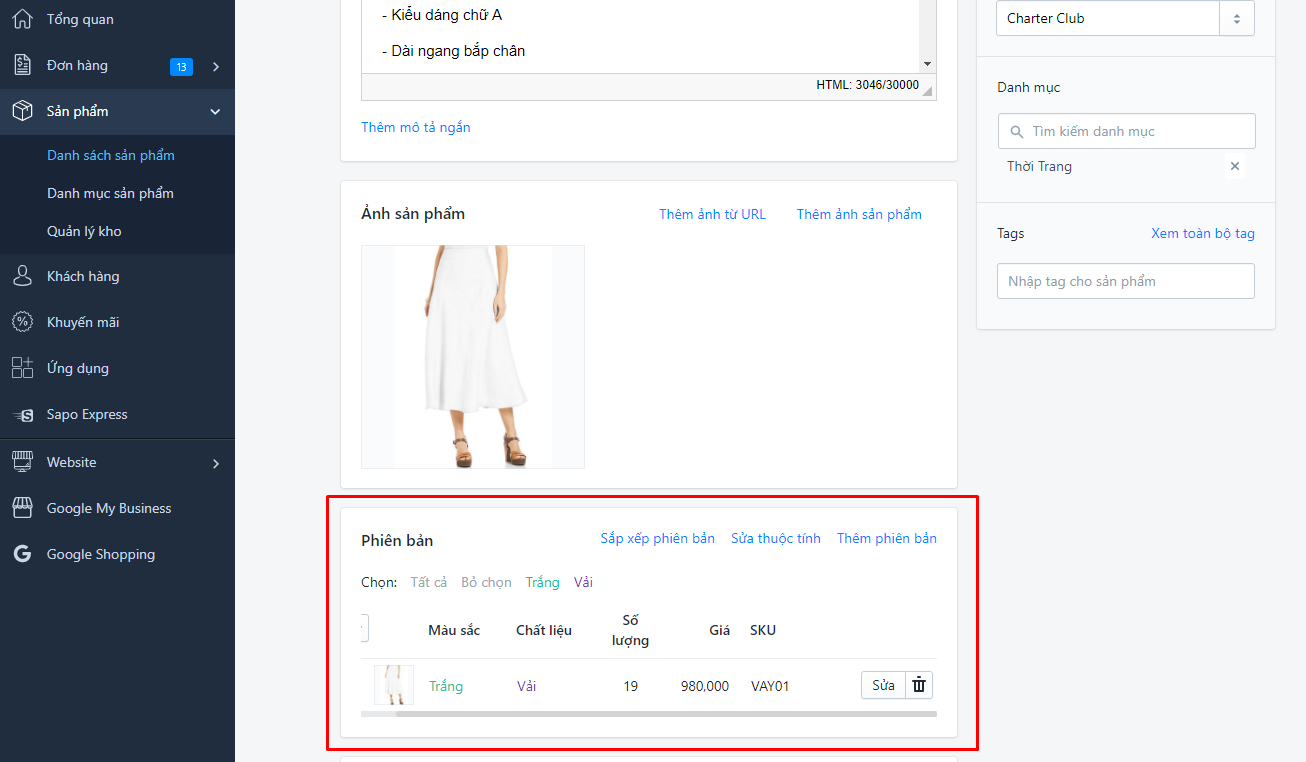Click Sửa thuộc tính link
This screenshot has height=762, width=1306.
tap(776, 538)
